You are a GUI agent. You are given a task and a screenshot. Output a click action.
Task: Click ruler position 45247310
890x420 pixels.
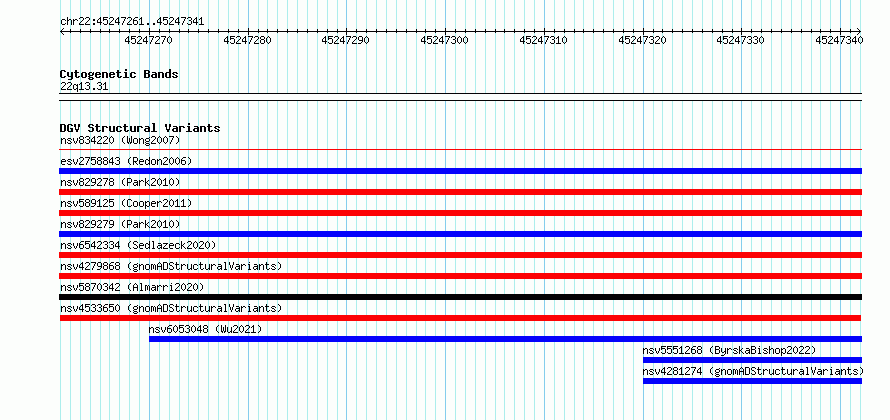click(544, 40)
